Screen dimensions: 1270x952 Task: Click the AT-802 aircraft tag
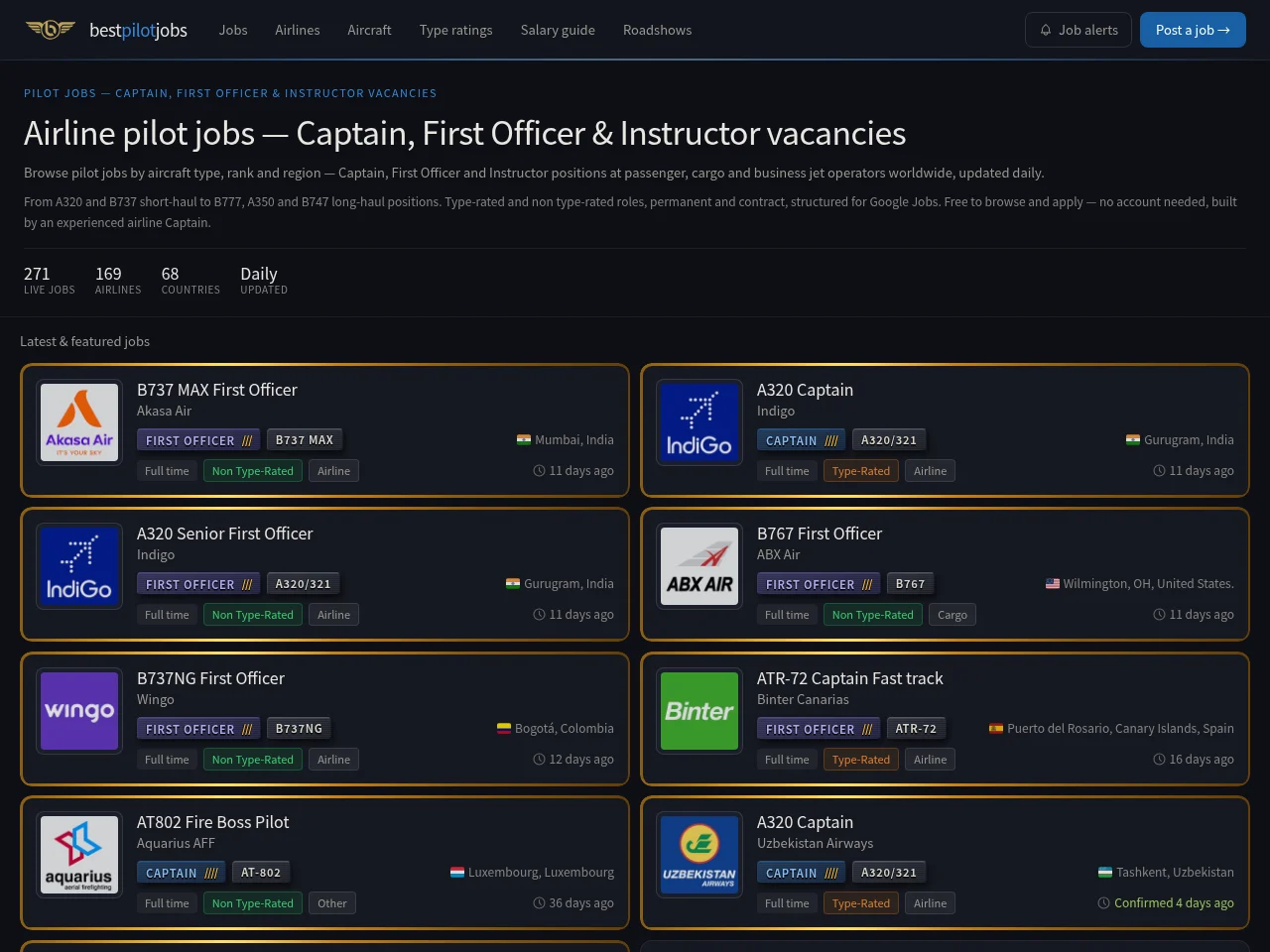click(261, 872)
